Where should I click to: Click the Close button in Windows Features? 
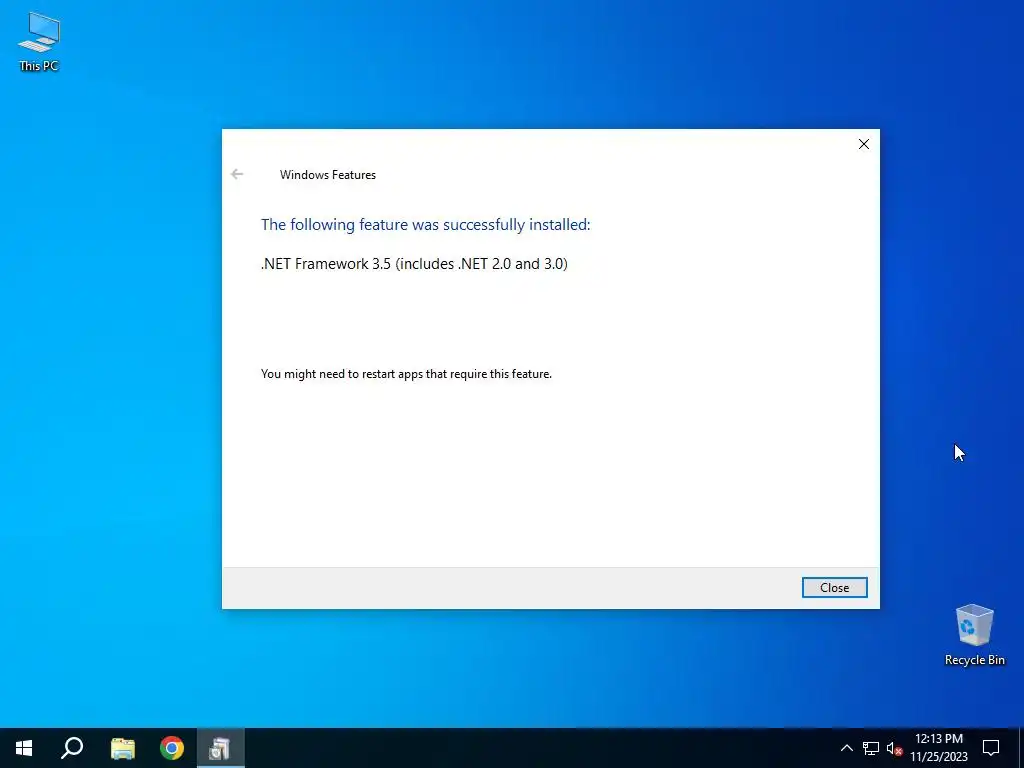pyautogui.click(x=834, y=587)
